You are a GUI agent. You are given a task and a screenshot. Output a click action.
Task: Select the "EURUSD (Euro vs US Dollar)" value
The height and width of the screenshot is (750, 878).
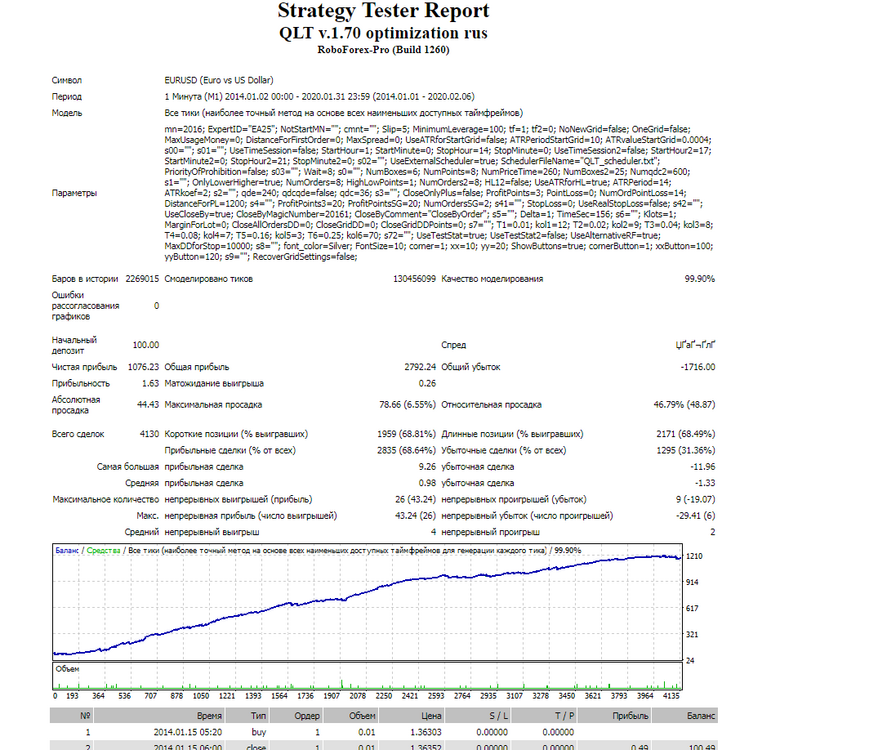tap(219, 80)
